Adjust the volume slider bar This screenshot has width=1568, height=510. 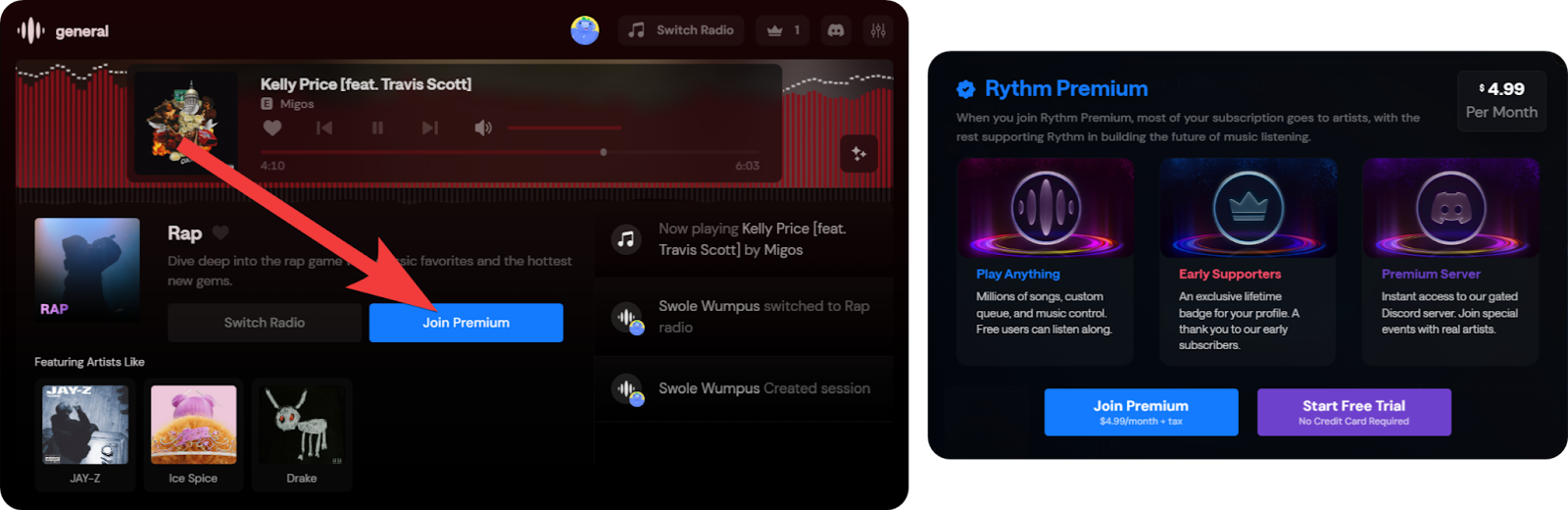click(564, 127)
